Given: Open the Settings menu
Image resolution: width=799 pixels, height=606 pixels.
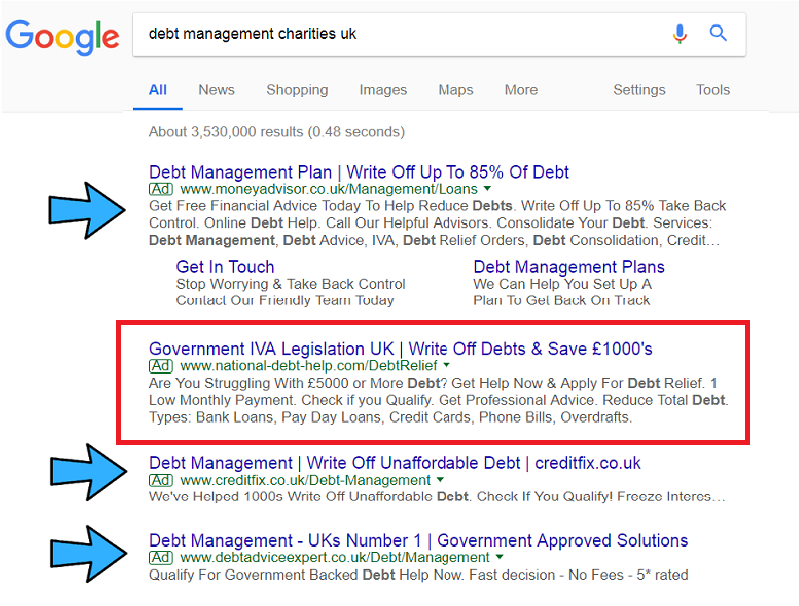Looking at the screenshot, I should point(640,90).
